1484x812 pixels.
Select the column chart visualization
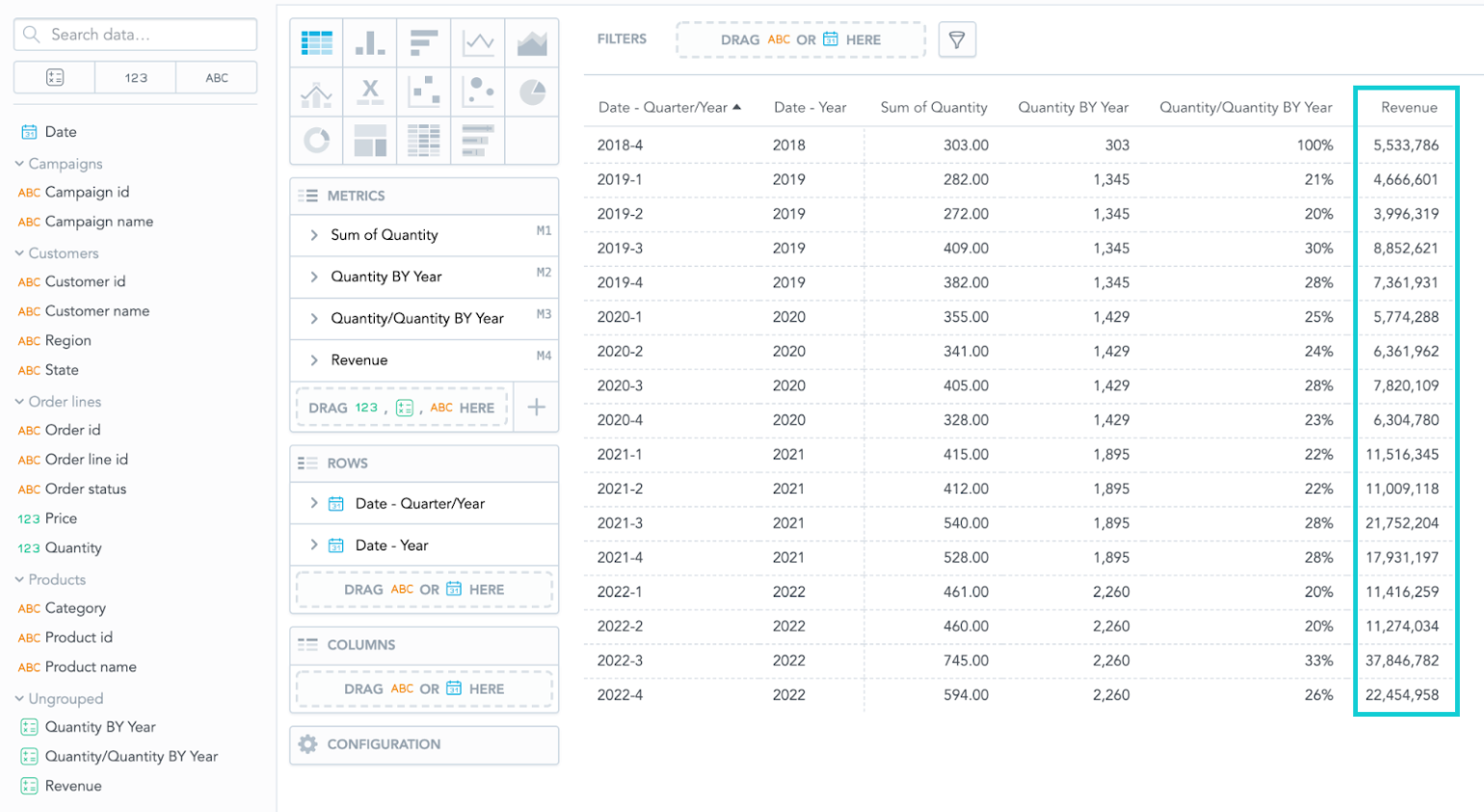click(371, 41)
